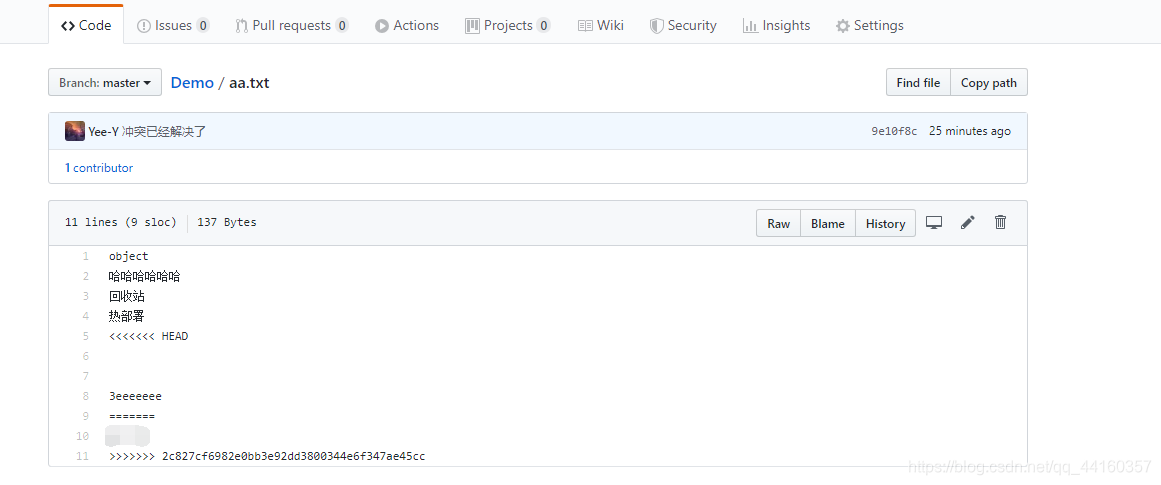1161x485 pixels.
Task: View the 1 contributor link
Action: pos(98,168)
